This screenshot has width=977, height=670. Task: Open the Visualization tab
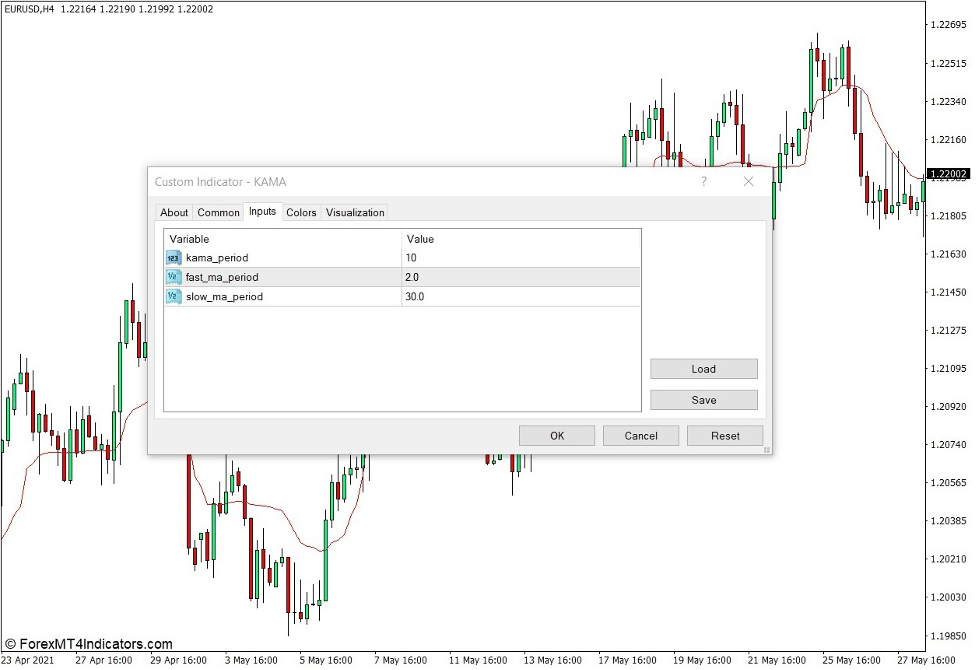click(x=356, y=212)
